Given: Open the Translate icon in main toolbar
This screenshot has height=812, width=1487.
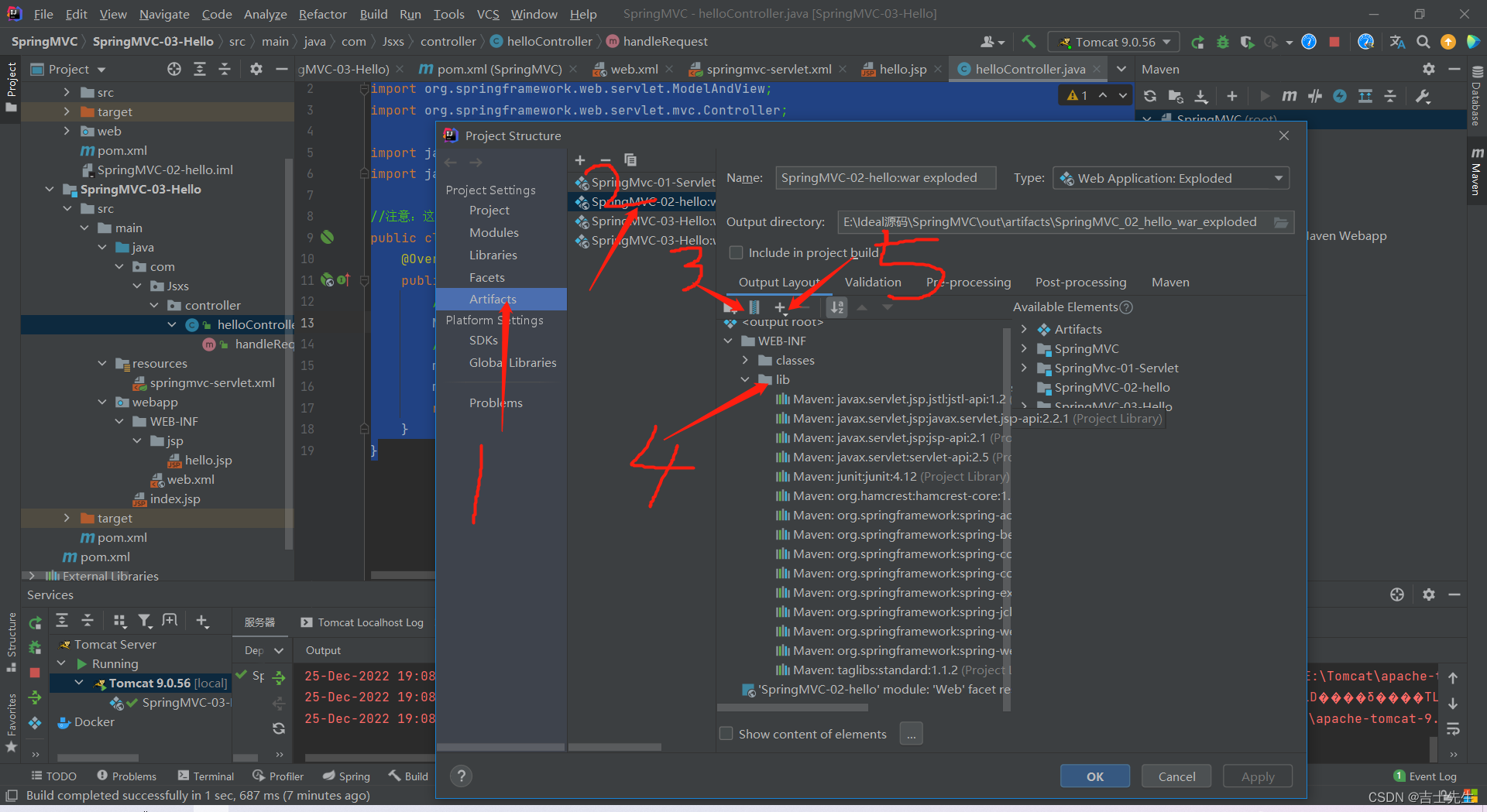Looking at the screenshot, I should 1397,42.
